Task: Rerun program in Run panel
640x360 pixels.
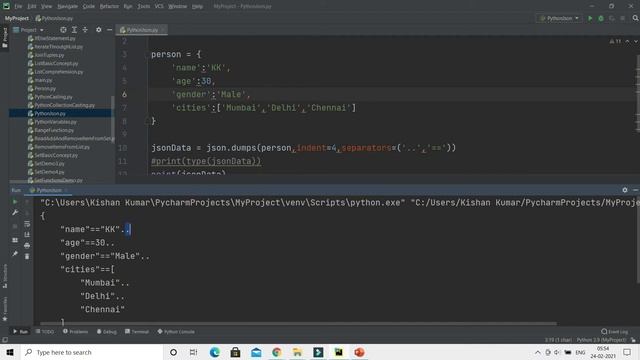Action: pos(15,202)
